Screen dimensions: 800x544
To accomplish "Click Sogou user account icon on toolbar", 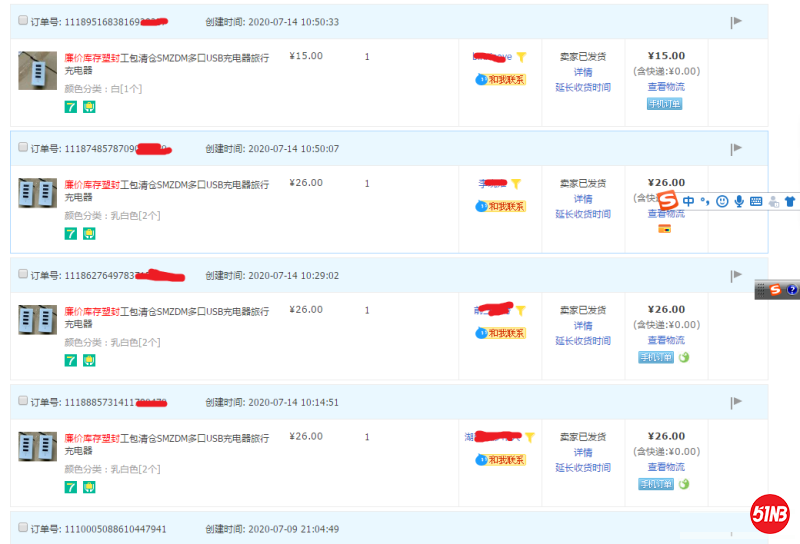I will pyautogui.click(x=773, y=202).
